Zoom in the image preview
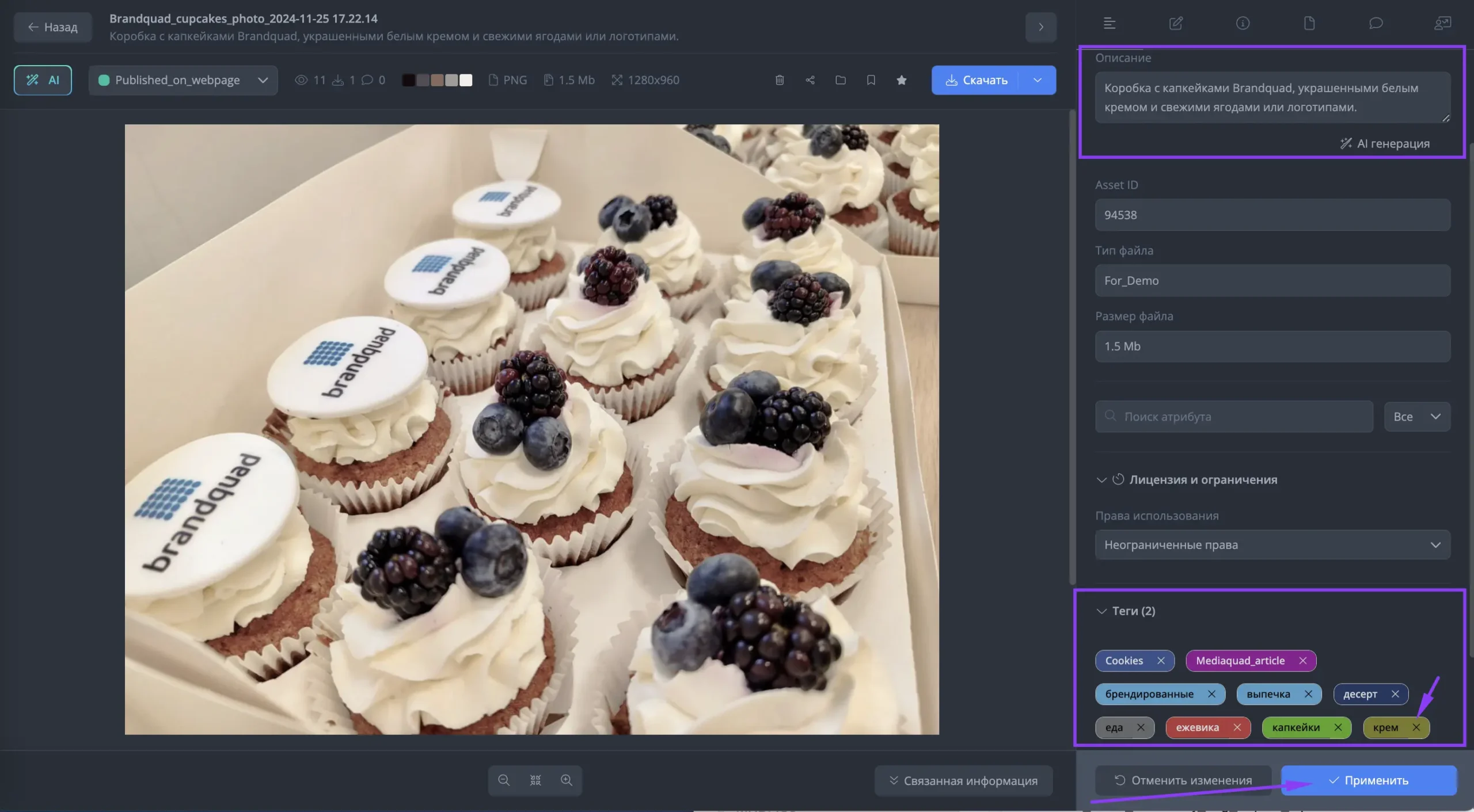 (x=567, y=780)
